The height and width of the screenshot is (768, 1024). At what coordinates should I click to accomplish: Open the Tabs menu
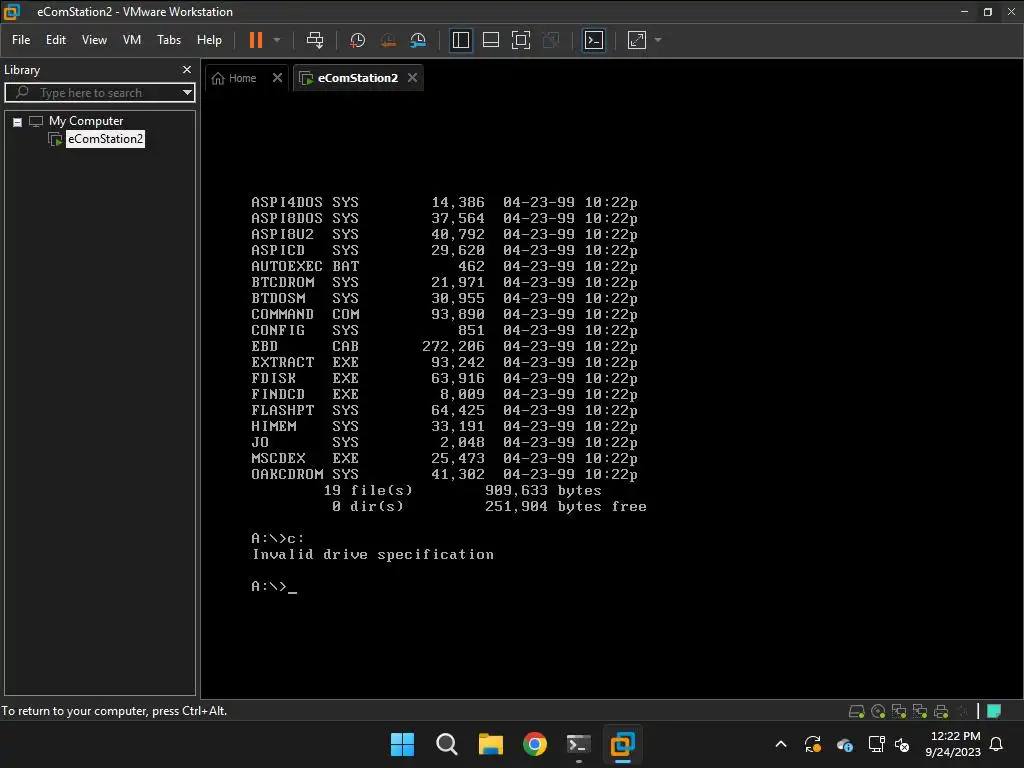pos(168,40)
